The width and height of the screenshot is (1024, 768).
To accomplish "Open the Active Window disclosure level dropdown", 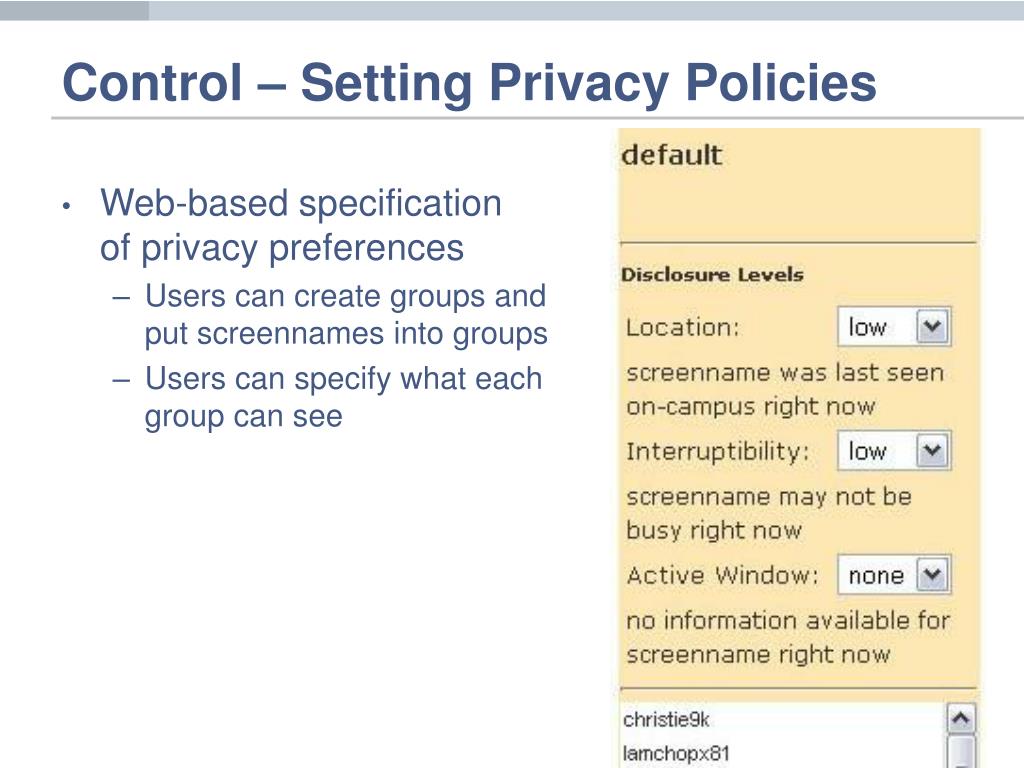I will coord(893,575).
